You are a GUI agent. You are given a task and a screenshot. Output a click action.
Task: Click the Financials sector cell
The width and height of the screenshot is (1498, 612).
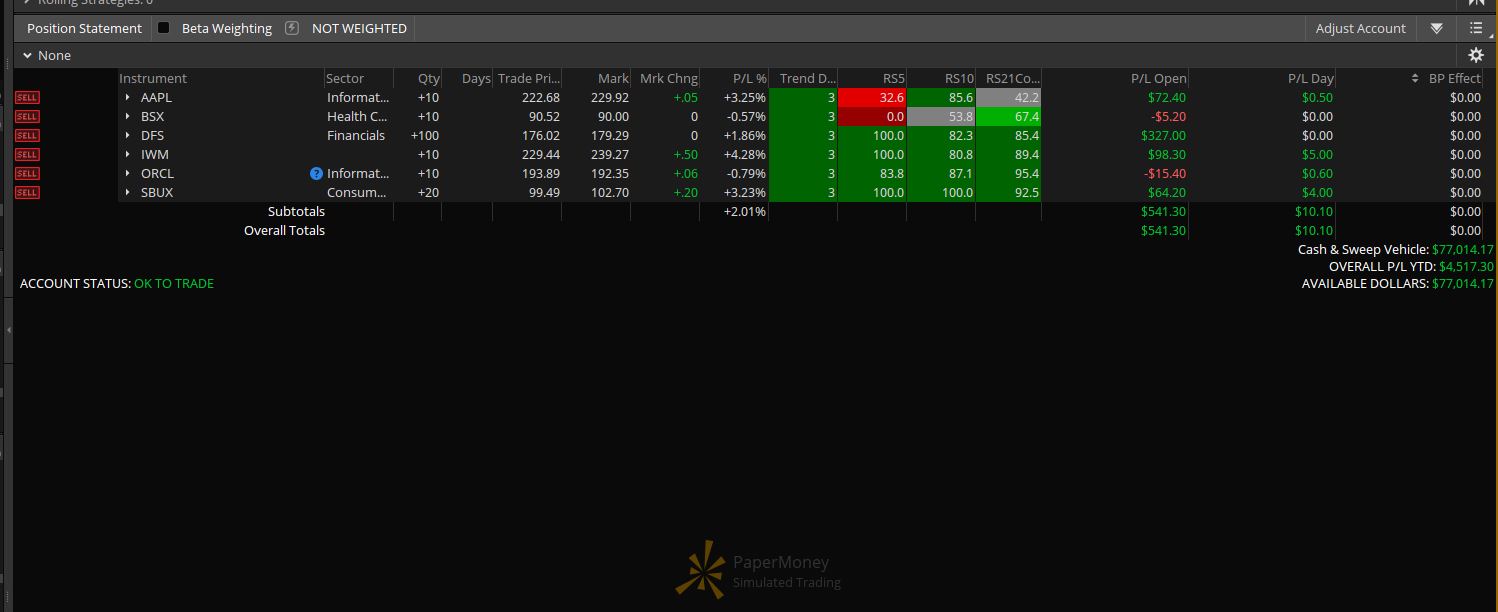[x=356, y=136]
